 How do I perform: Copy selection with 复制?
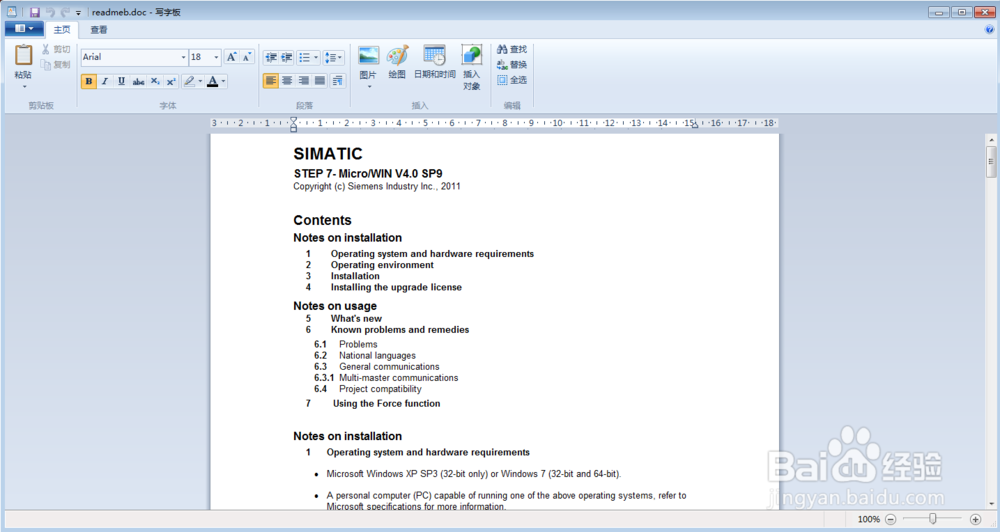pos(56,64)
